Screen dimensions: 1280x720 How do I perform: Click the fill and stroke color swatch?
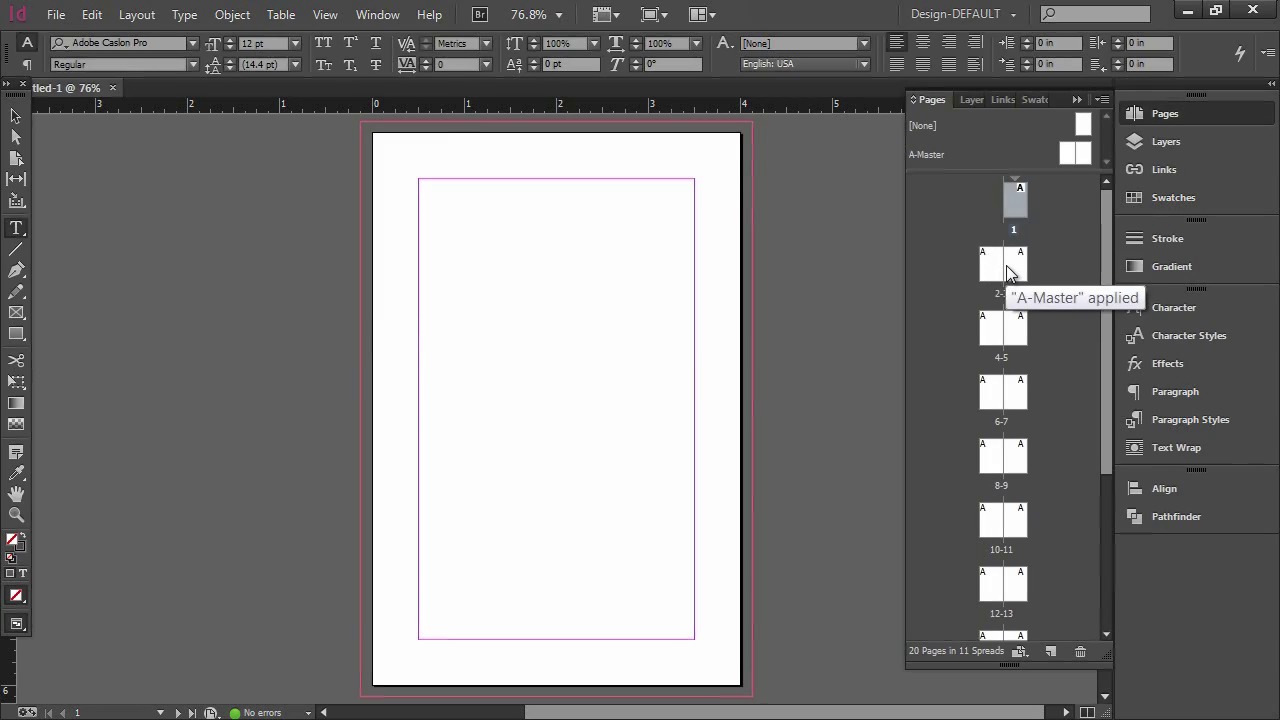pyautogui.click(x=15, y=541)
